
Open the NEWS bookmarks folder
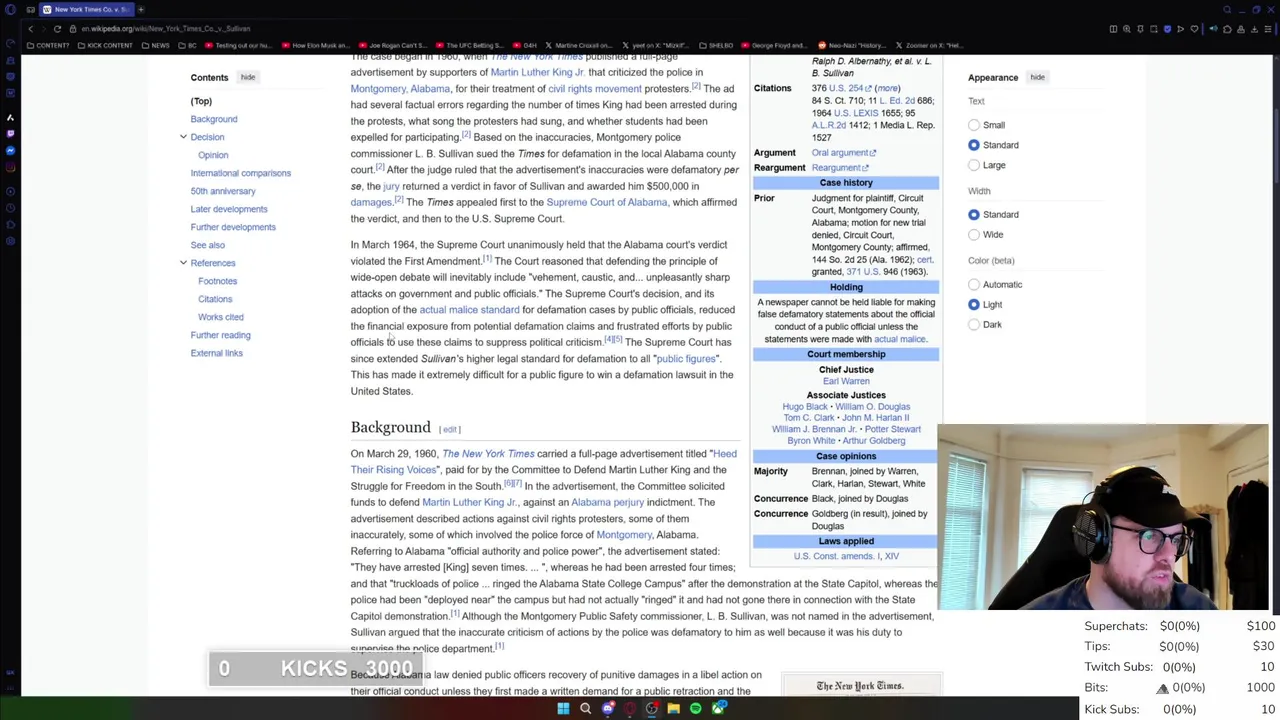pos(155,45)
